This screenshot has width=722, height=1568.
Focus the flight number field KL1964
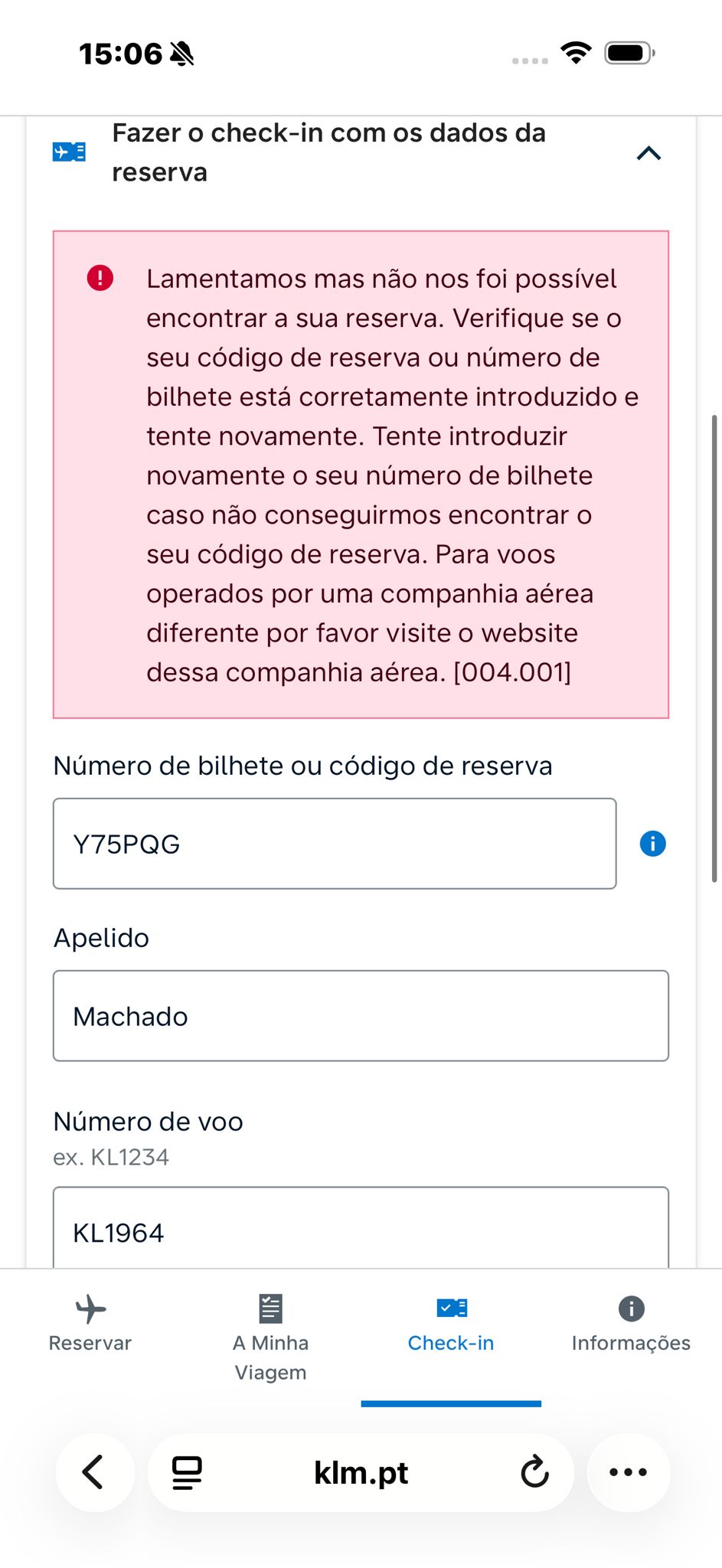click(x=361, y=1230)
